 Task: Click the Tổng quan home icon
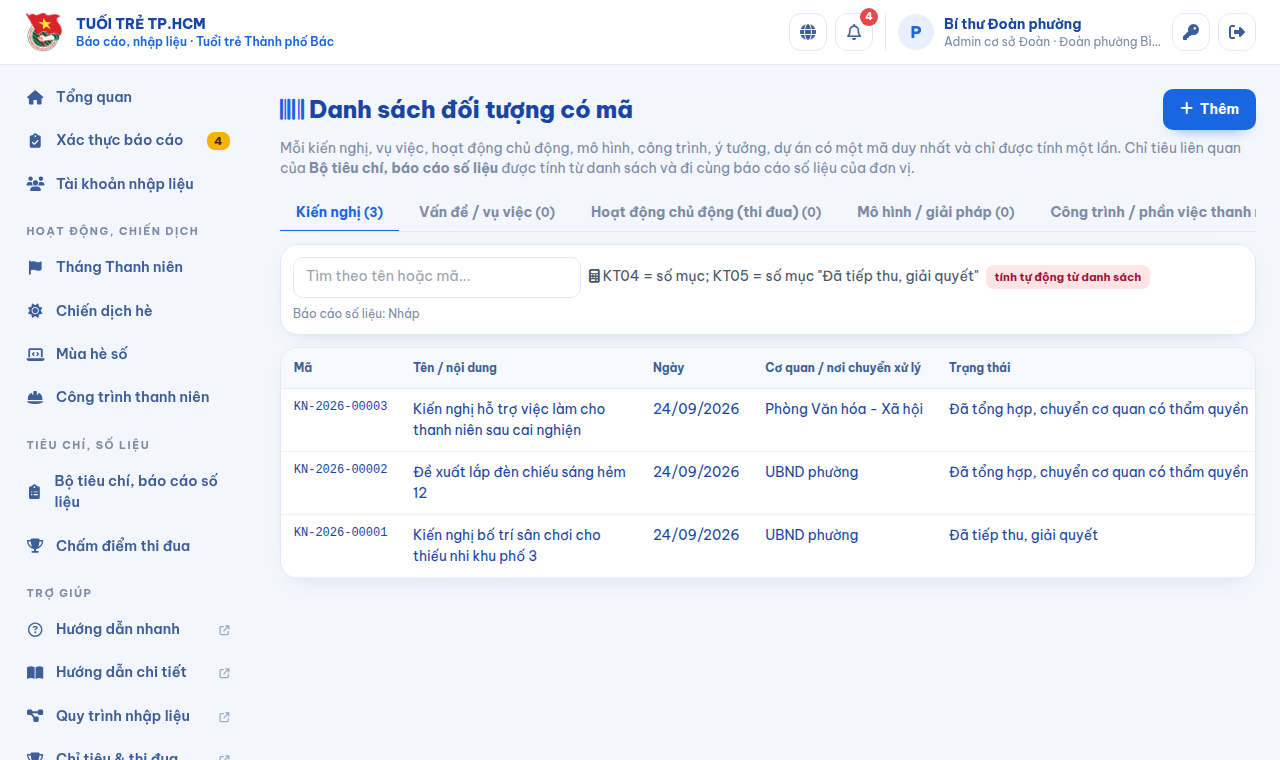pos(35,98)
